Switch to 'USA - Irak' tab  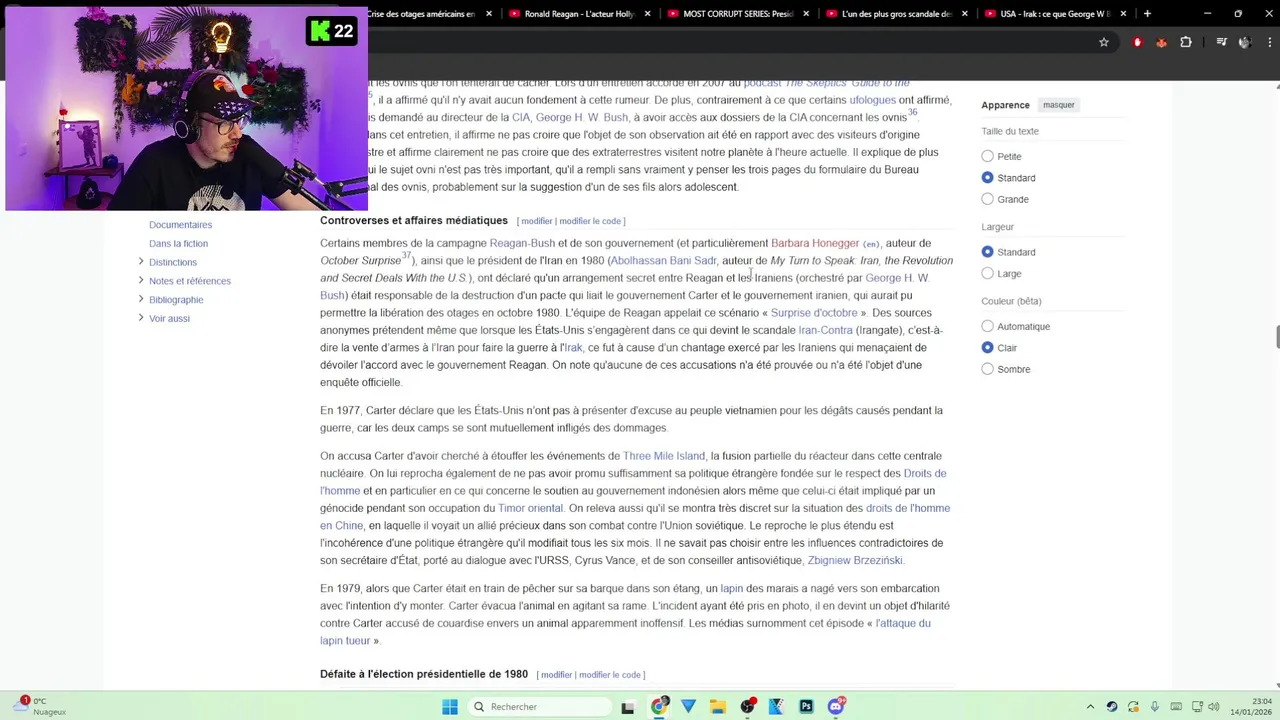pyautogui.click(x=1055, y=14)
